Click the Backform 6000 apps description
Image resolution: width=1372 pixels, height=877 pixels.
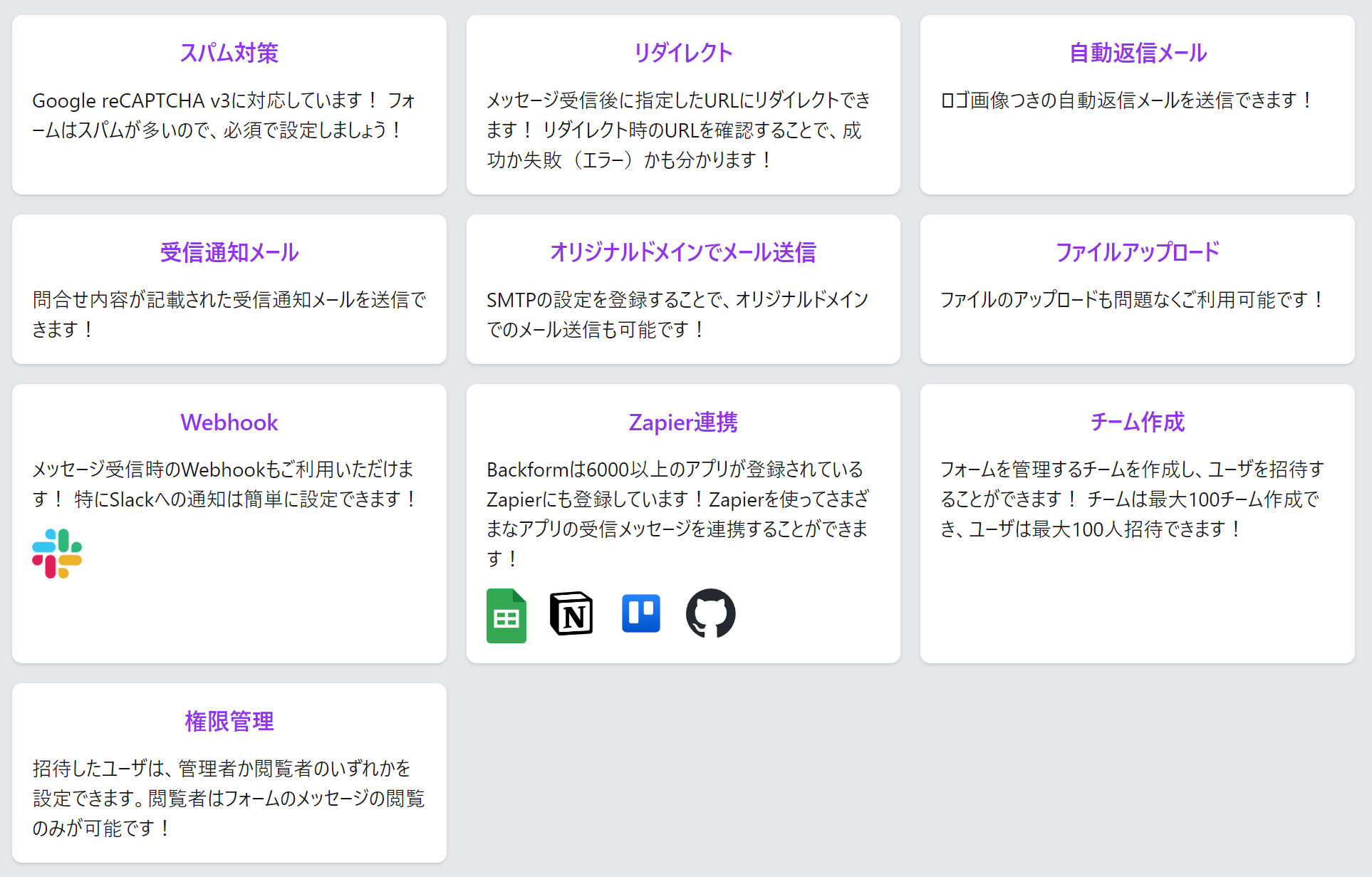coord(677,514)
